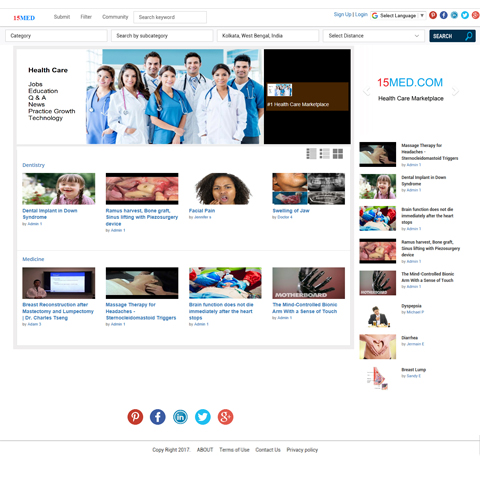This screenshot has height=480, width=480.
Task: Open Mind-Controlled Bionic Arm main thumbnail
Action: (308, 283)
